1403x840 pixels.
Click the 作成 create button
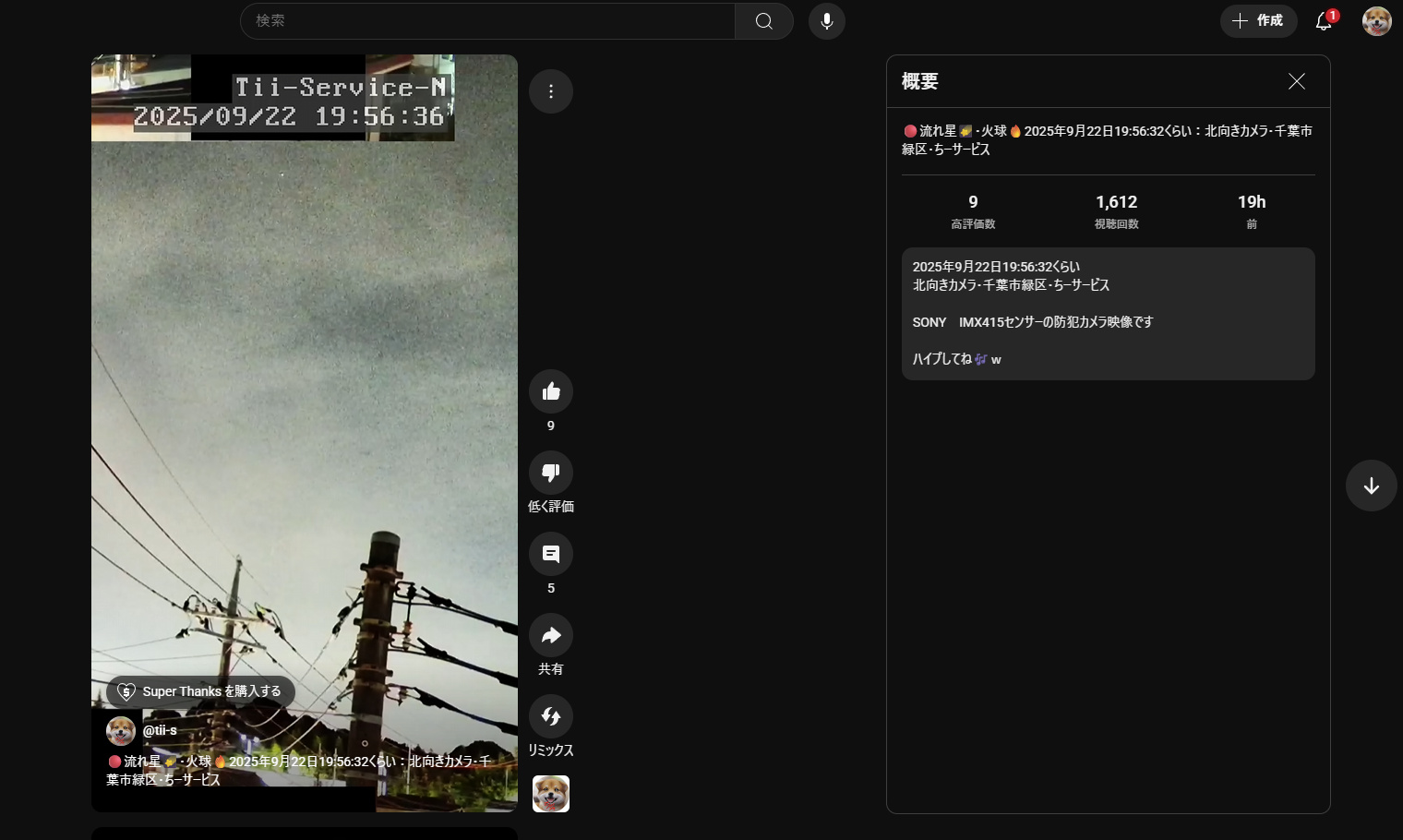point(1258,21)
